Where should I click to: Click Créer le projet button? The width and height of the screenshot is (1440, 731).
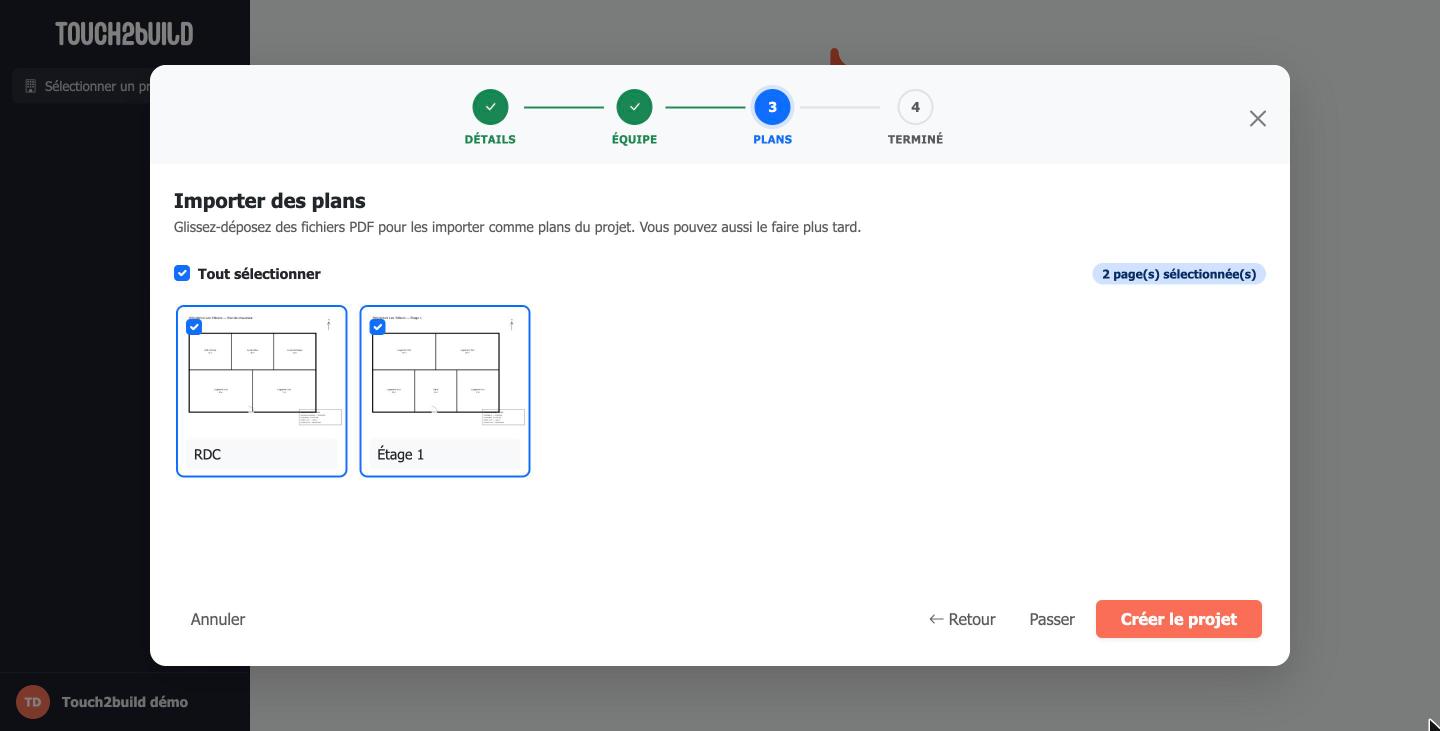[x=1179, y=619]
